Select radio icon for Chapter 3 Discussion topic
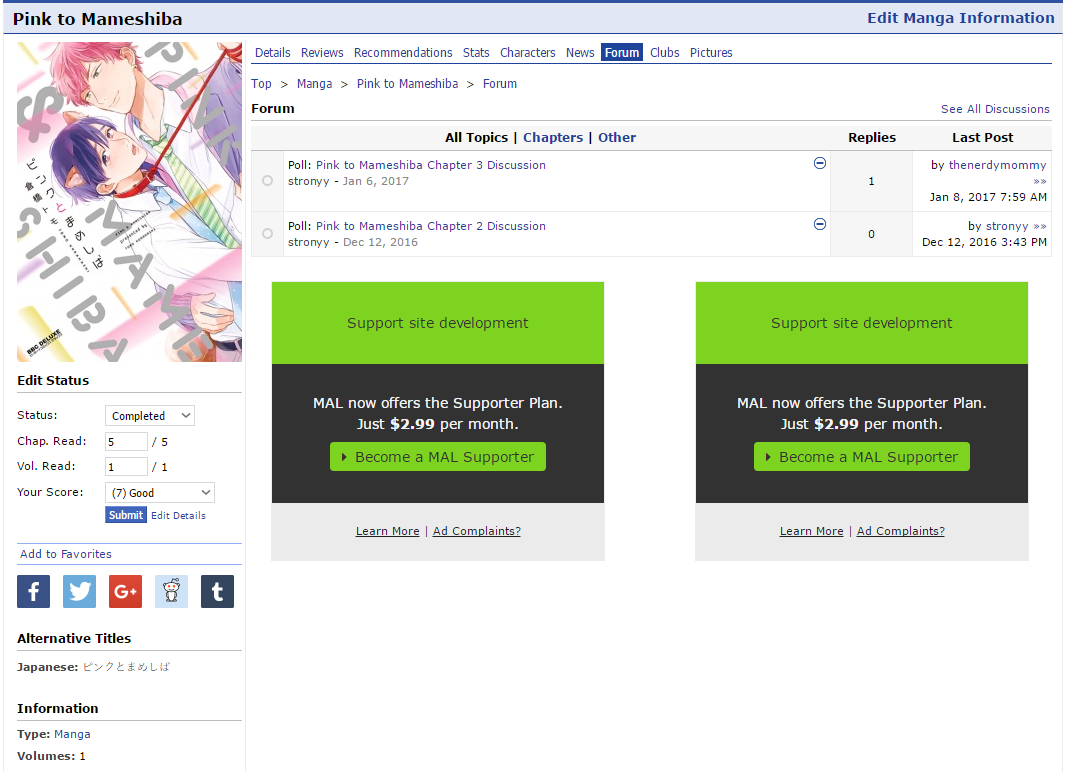Screen dimensions: 1068x772 [268, 181]
